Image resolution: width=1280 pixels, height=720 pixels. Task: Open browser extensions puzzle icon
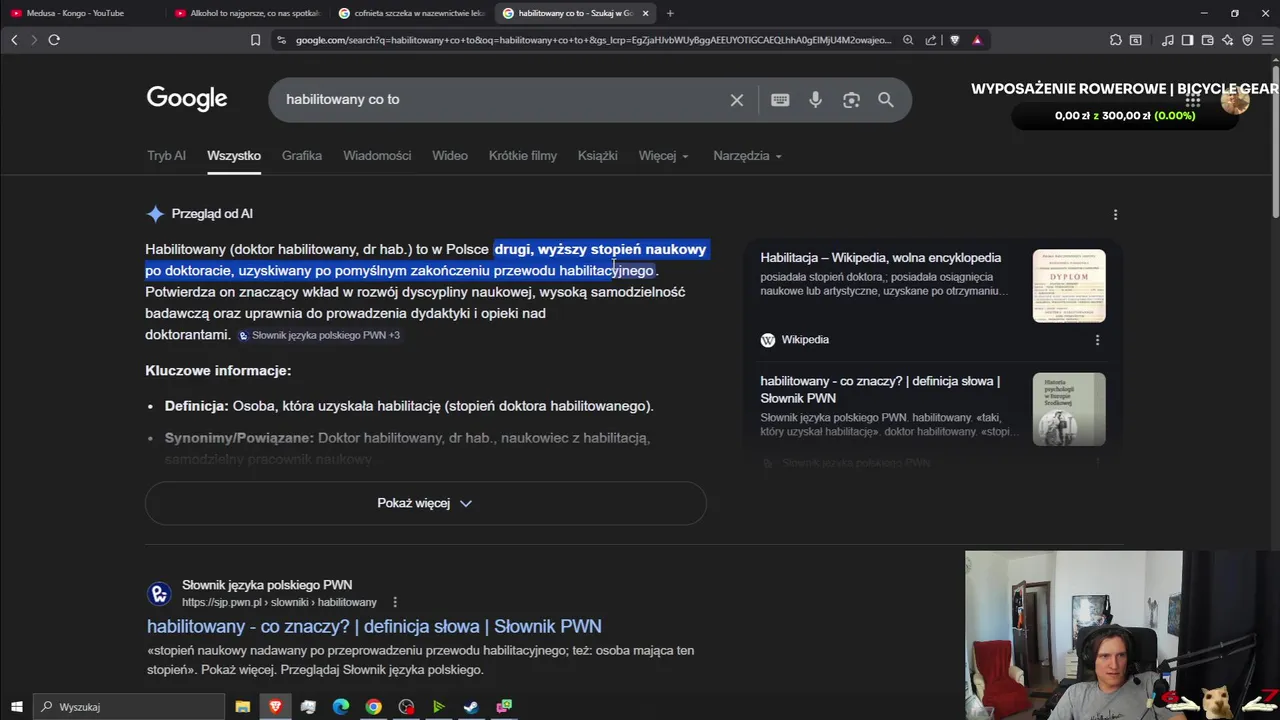point(1116,40)
